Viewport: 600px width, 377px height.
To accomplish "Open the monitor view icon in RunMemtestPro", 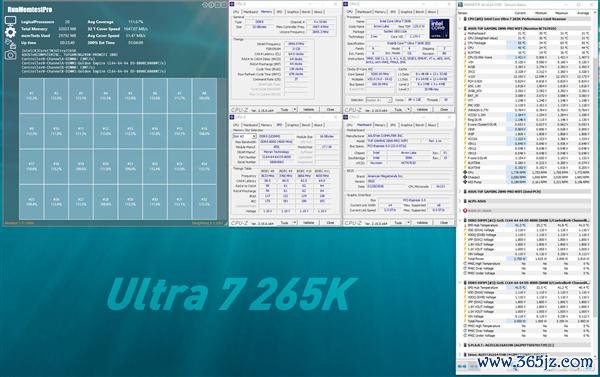I will point(10,21).
